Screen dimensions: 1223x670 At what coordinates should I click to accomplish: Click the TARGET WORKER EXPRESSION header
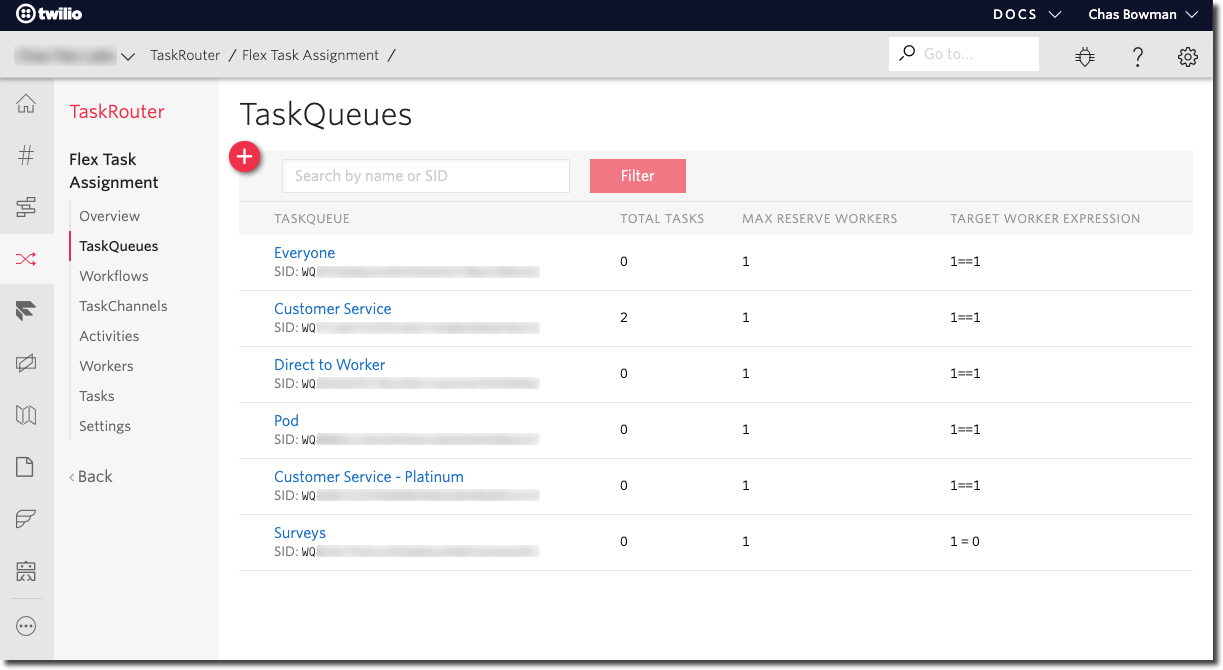[1045, 218]
